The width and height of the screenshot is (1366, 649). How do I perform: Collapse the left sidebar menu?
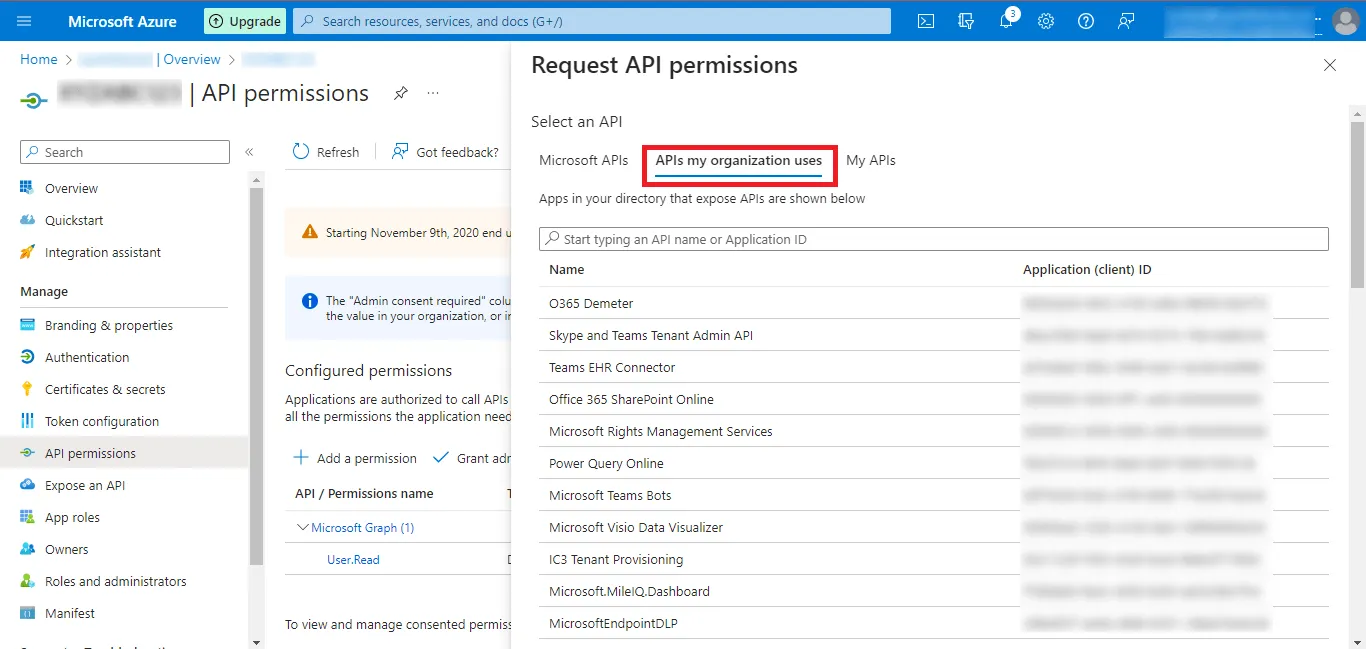tap(249, 152)
